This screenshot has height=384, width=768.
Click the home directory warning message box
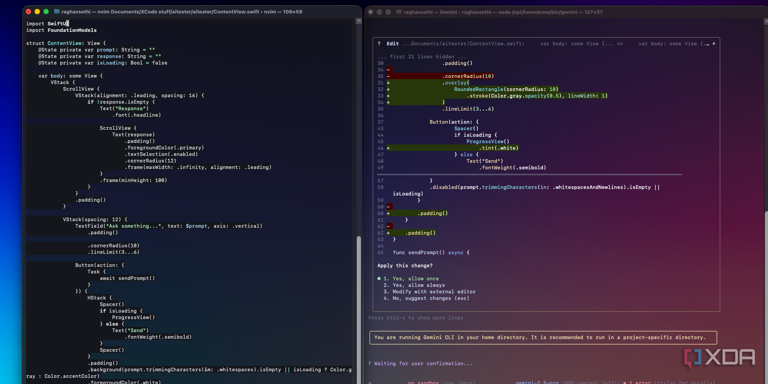(543, 337)
